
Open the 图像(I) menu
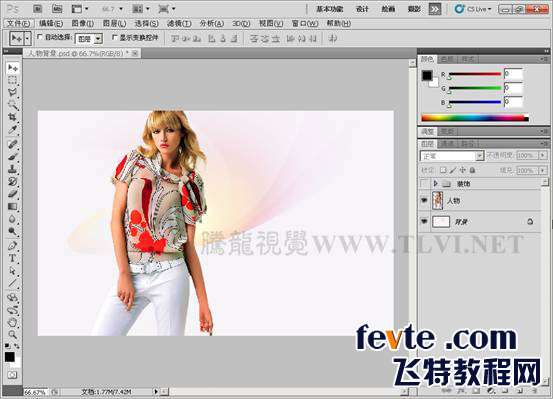[83, 24]
